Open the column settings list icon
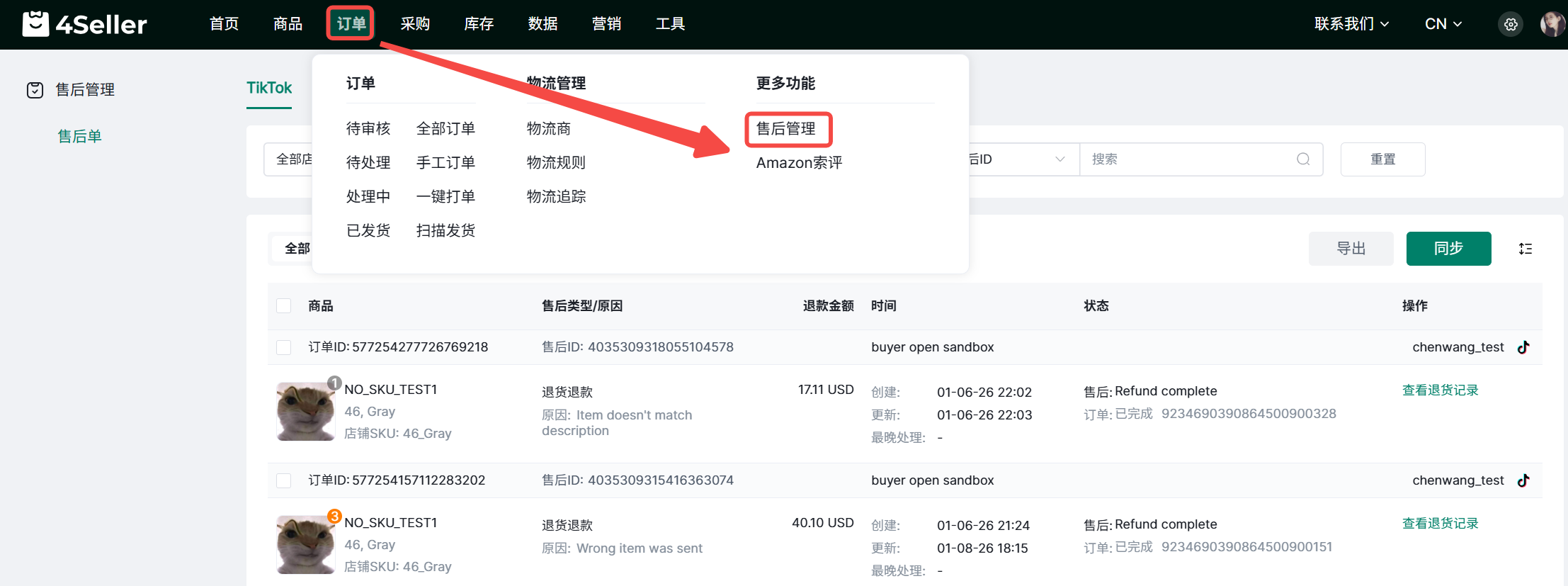The width and height of the screenshot is (1568, 586). (1526, 249)
